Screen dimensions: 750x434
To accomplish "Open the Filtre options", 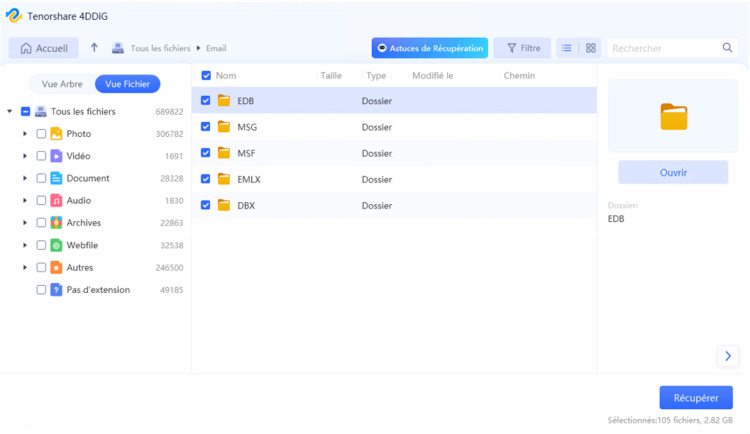I will [x=522, y=48].
